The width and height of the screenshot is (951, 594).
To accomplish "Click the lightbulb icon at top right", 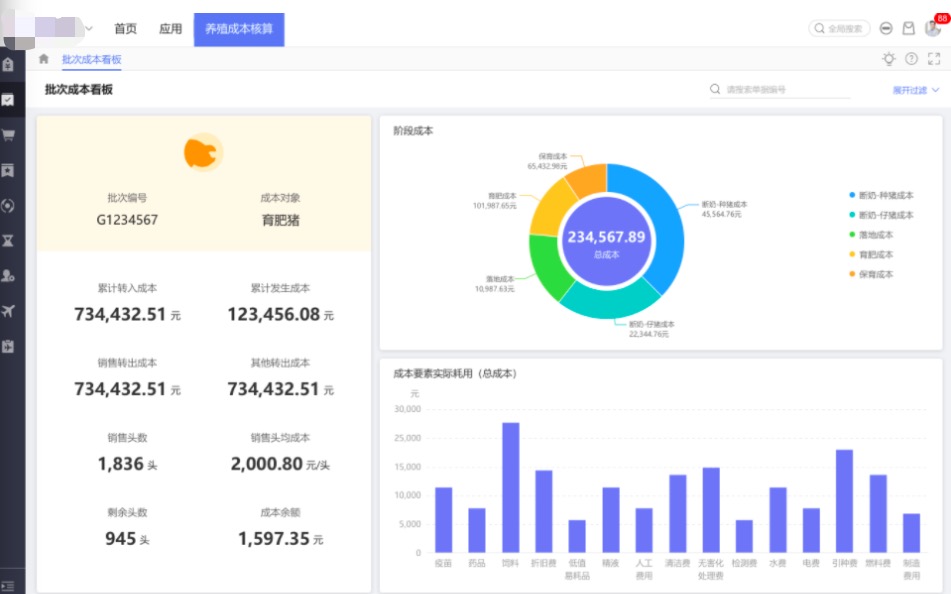I will [x=889, y=59].
